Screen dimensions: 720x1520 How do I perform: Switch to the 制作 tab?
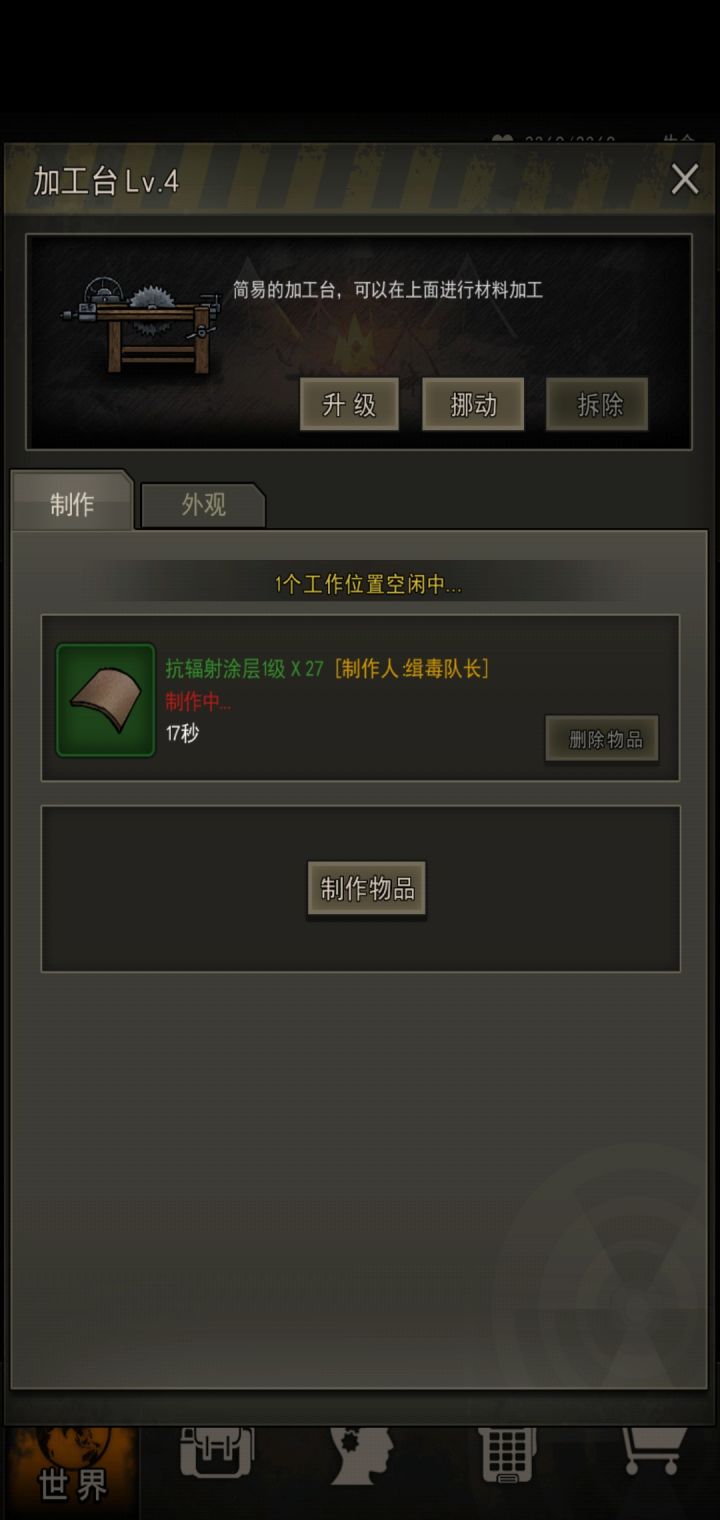pyautogui.click(x=72, y=504)
